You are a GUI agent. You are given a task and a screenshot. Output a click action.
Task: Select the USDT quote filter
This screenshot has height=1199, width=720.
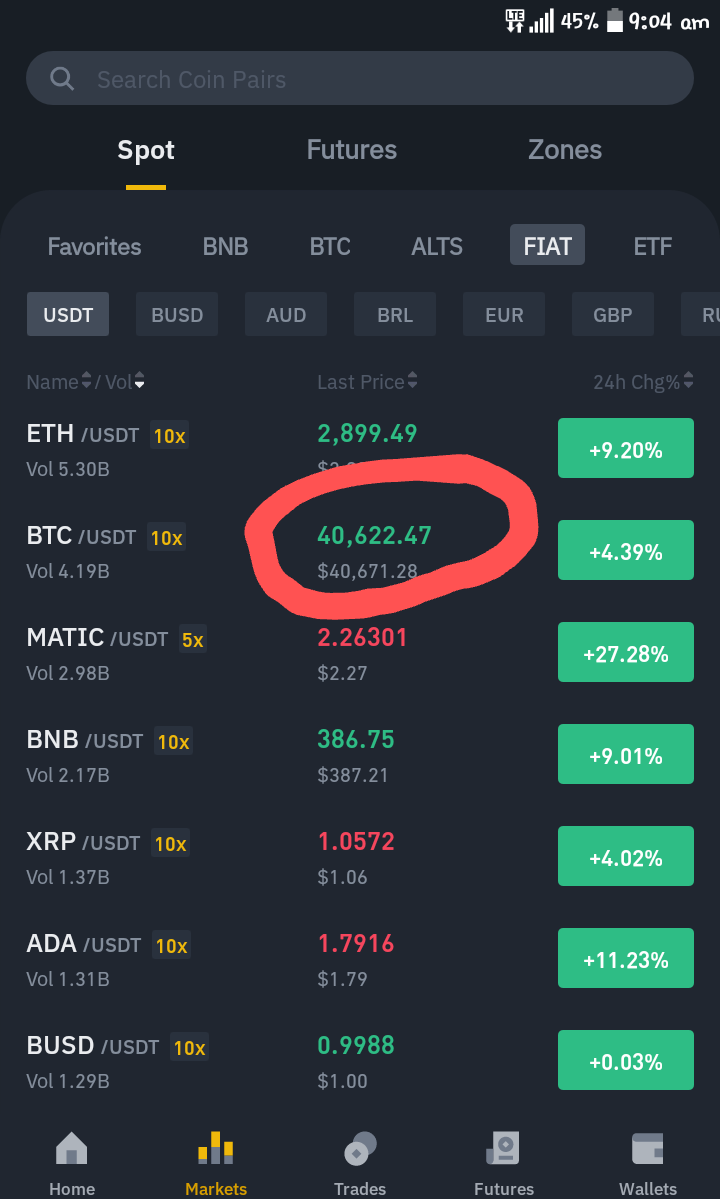[x=68, y=314]
